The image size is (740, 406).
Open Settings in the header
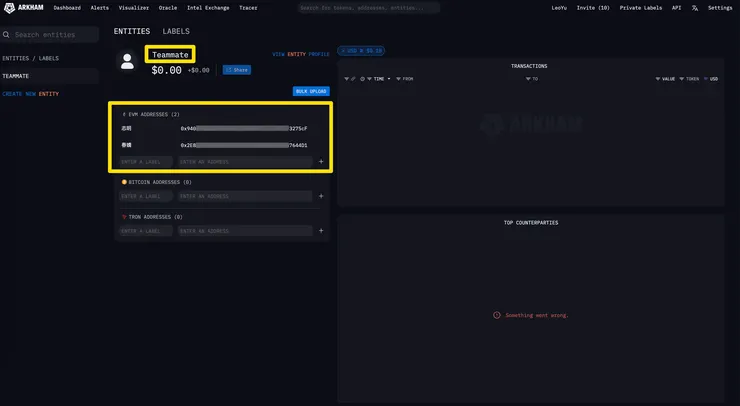pos(720,8)
